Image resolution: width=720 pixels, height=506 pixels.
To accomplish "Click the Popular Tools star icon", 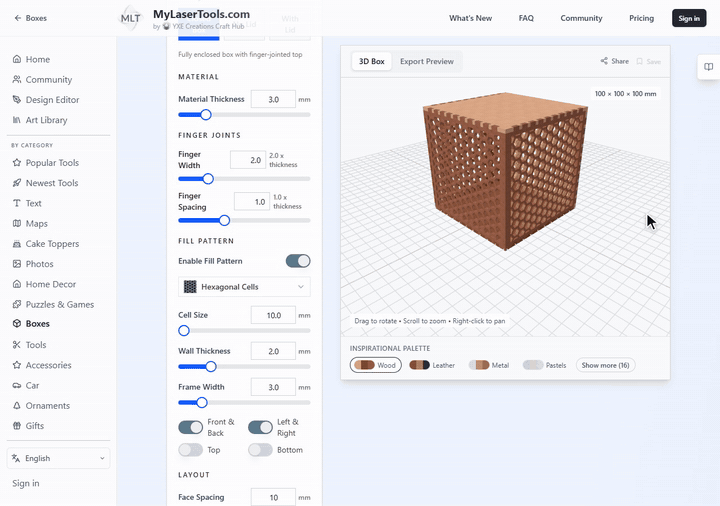I will point(17,163).
